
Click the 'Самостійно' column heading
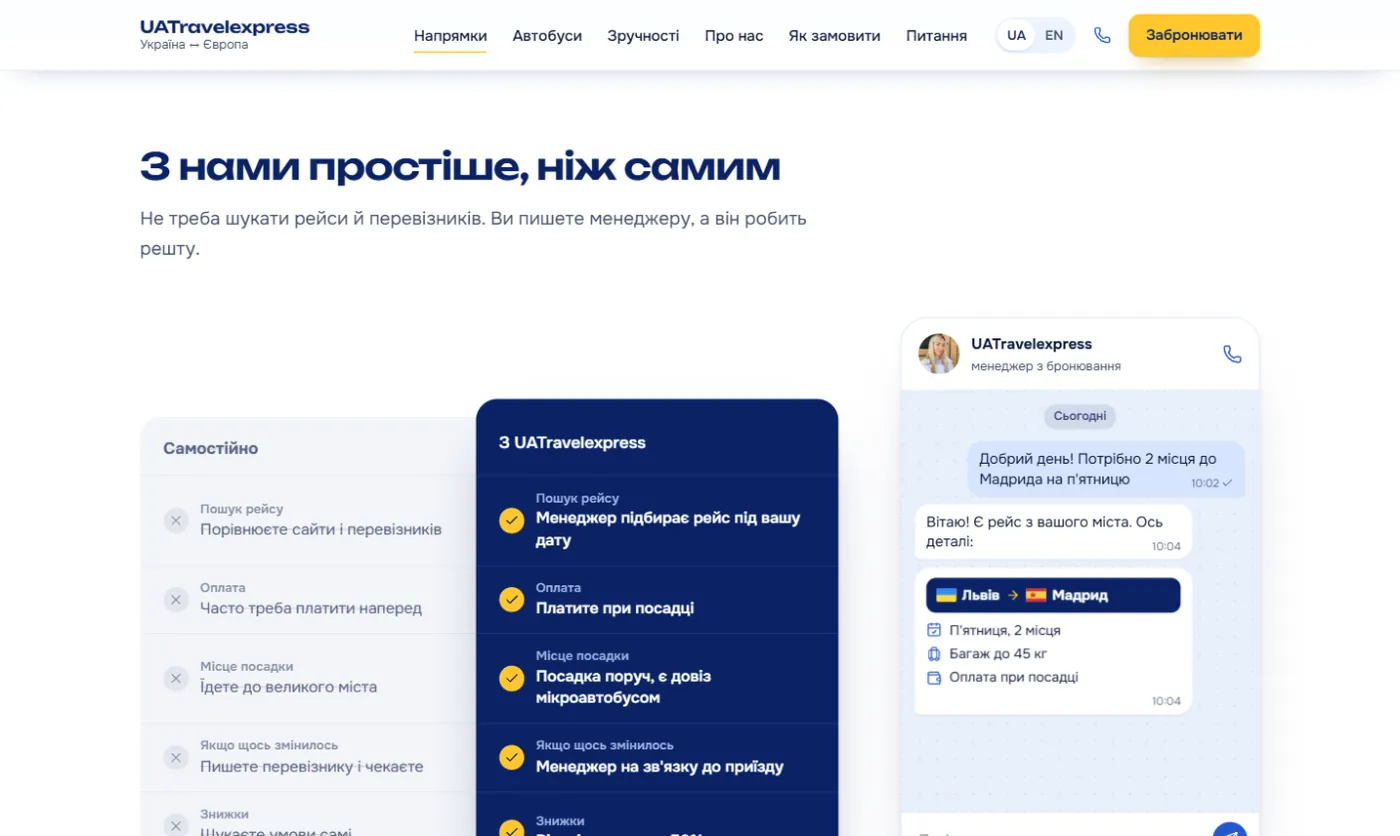point(211,448)
